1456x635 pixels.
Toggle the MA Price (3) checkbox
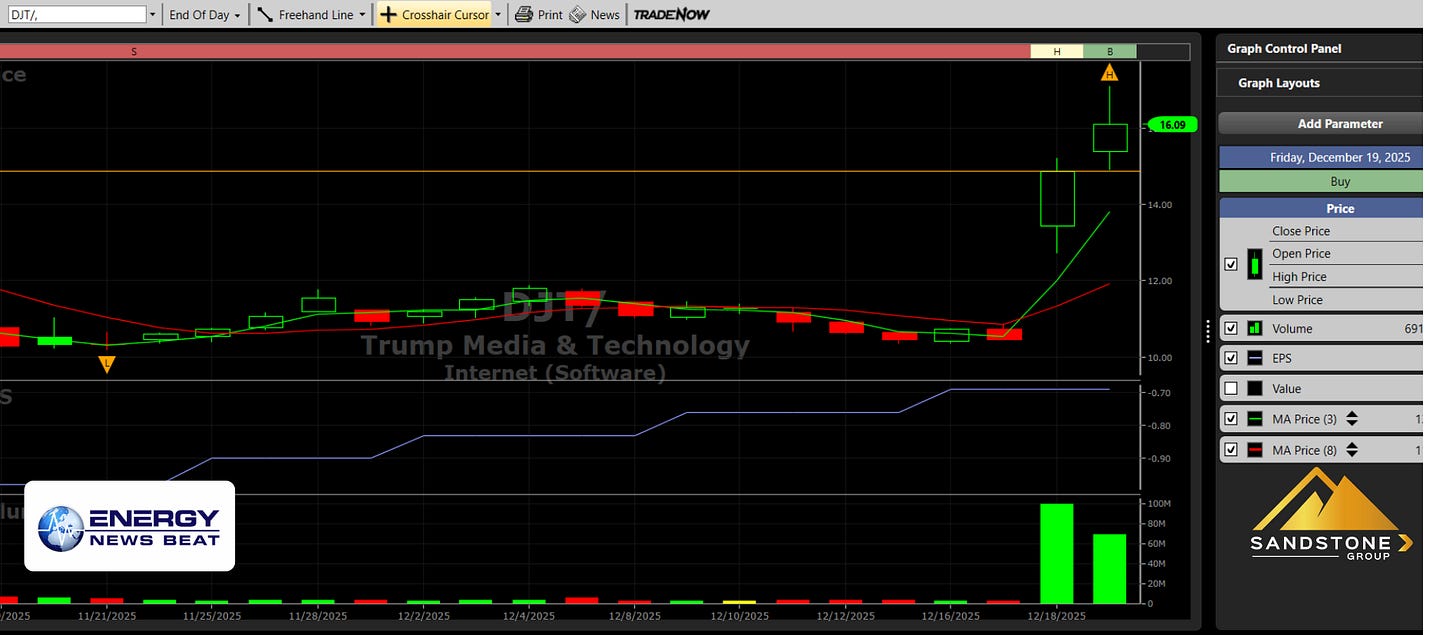click(x=1231, y=419)
